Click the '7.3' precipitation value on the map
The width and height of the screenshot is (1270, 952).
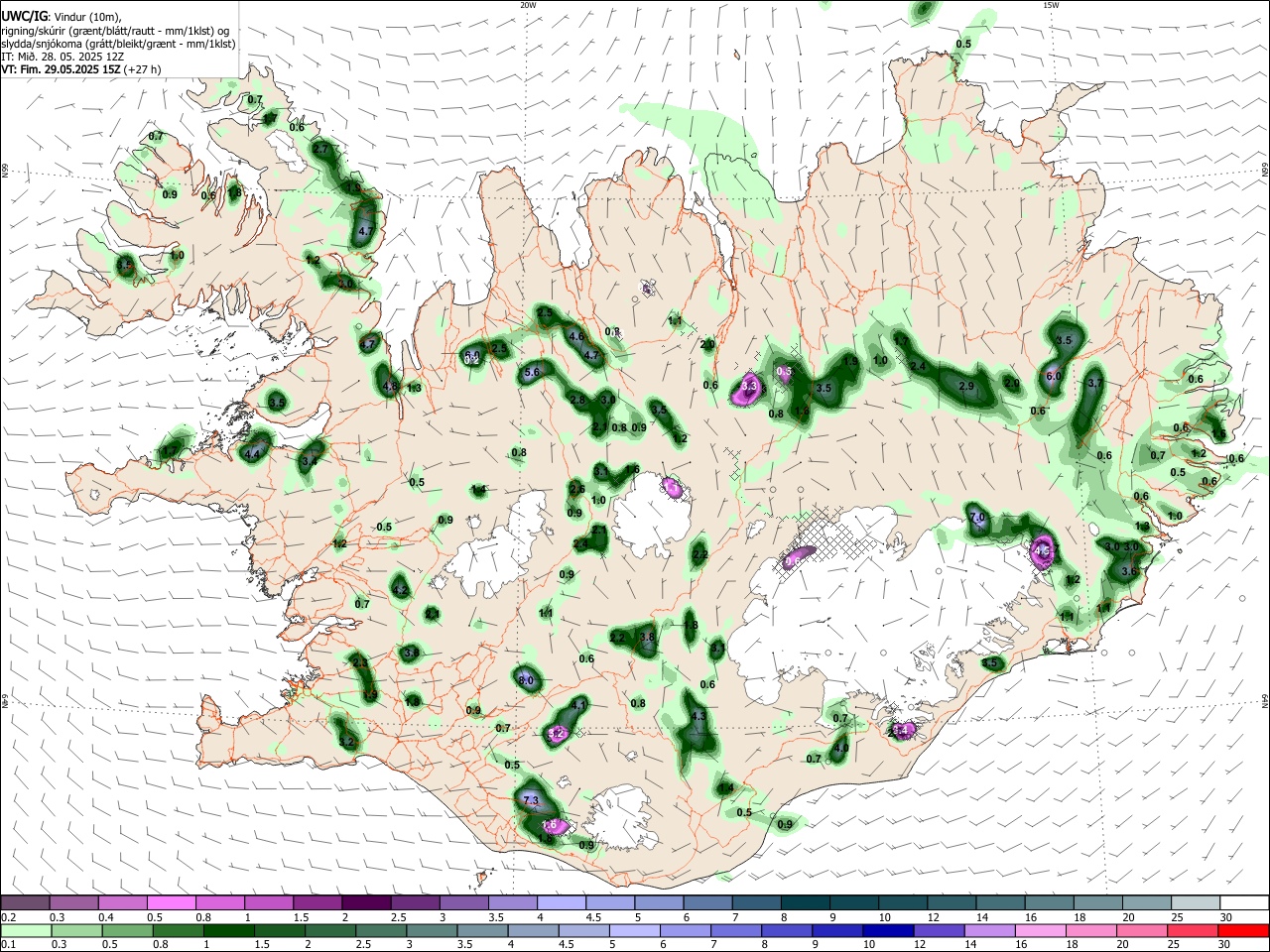[x=530, y=799]
